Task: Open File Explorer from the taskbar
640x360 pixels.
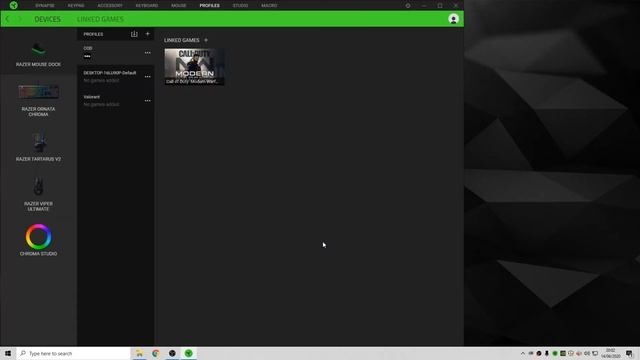Action: tap(139, 353)
